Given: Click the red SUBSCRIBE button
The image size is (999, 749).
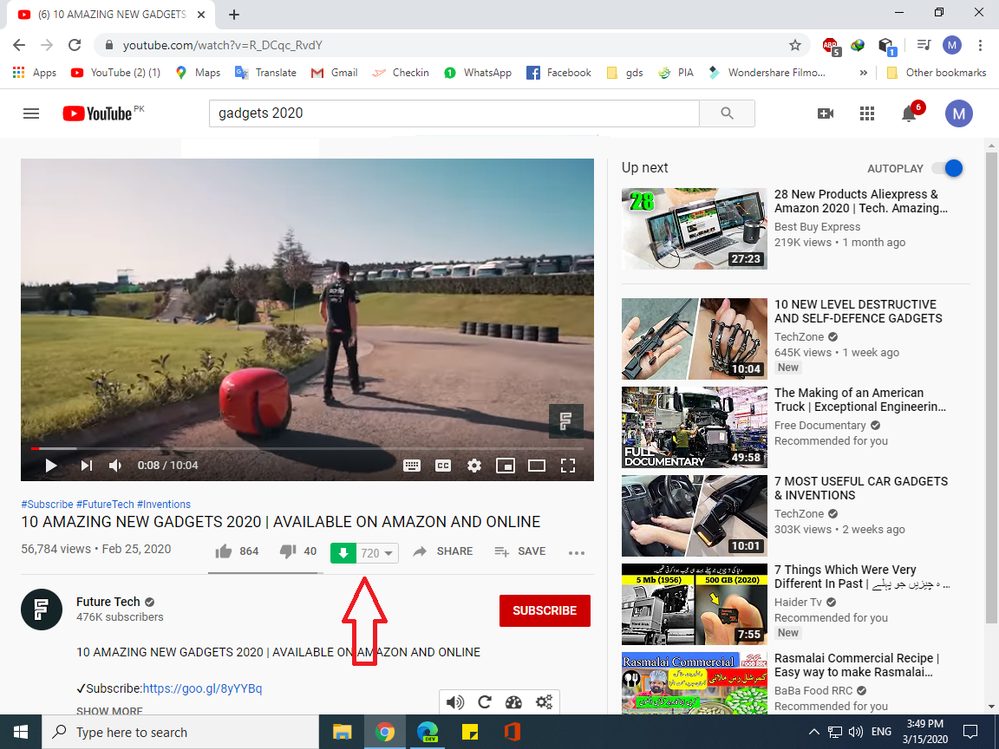Looking at the screenshot, I should click(544, 610).
